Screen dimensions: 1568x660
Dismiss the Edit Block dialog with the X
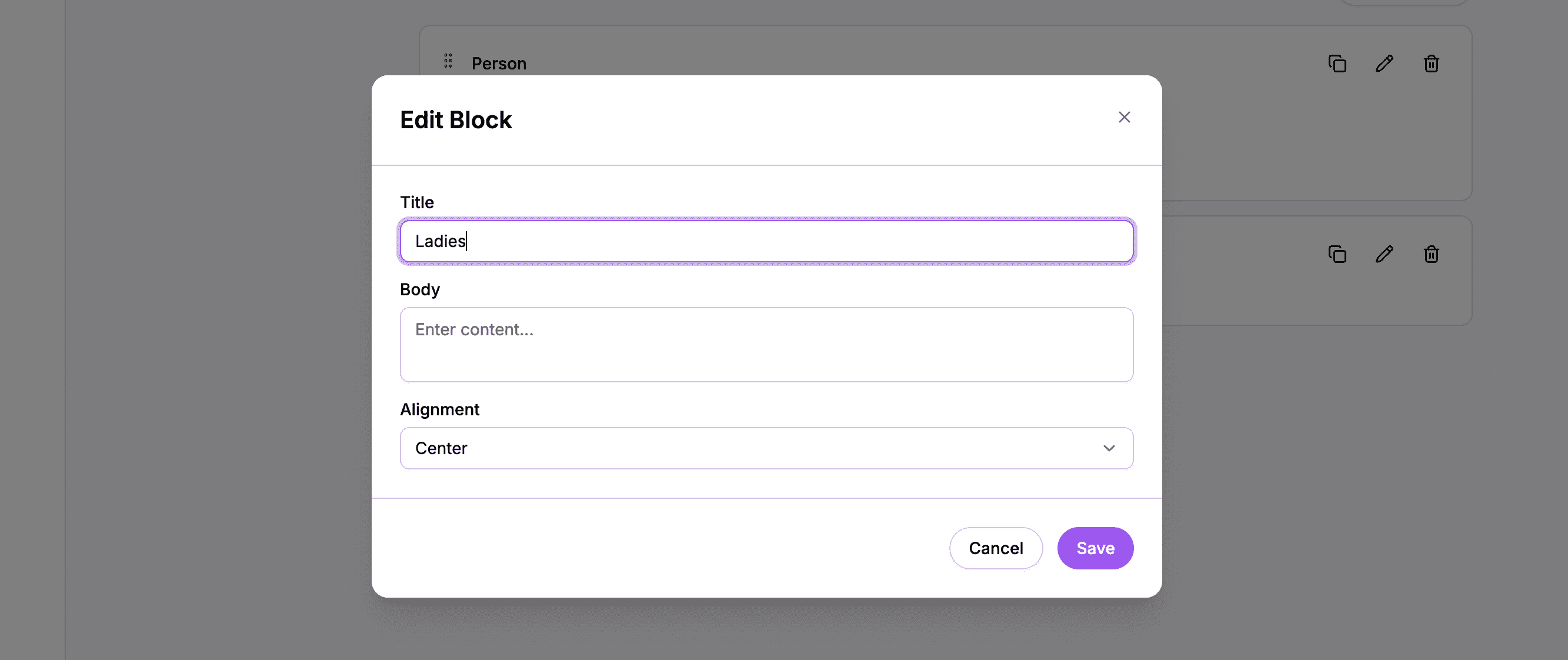tap(1123, 117)
